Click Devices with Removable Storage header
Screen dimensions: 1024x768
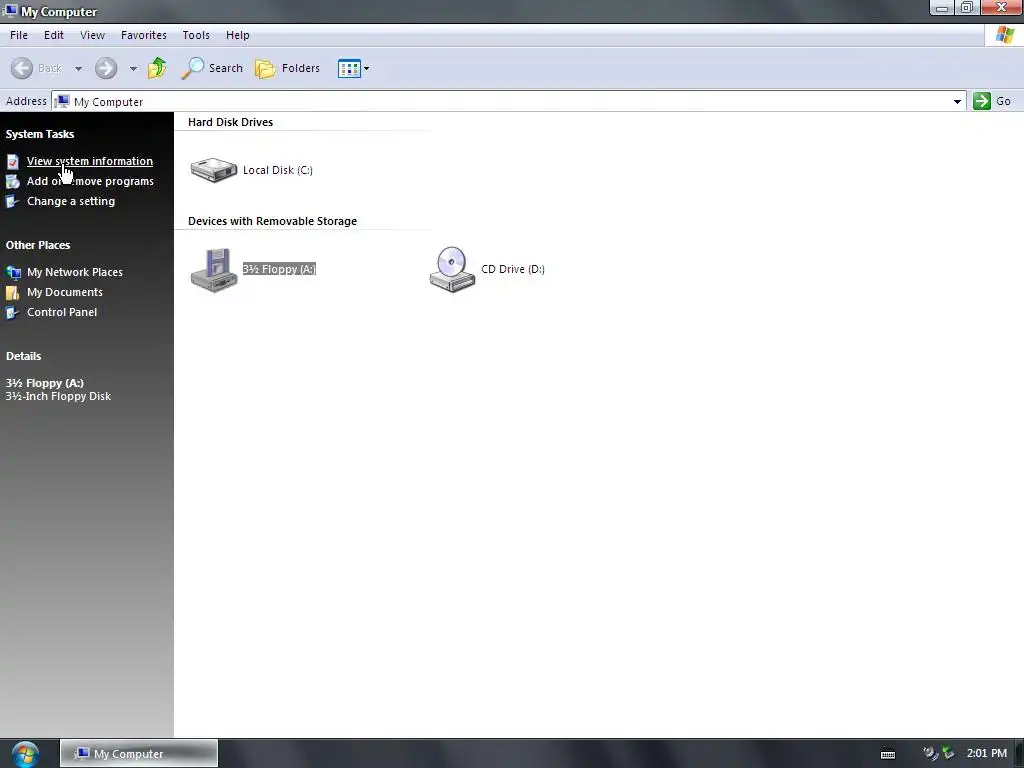272,221
